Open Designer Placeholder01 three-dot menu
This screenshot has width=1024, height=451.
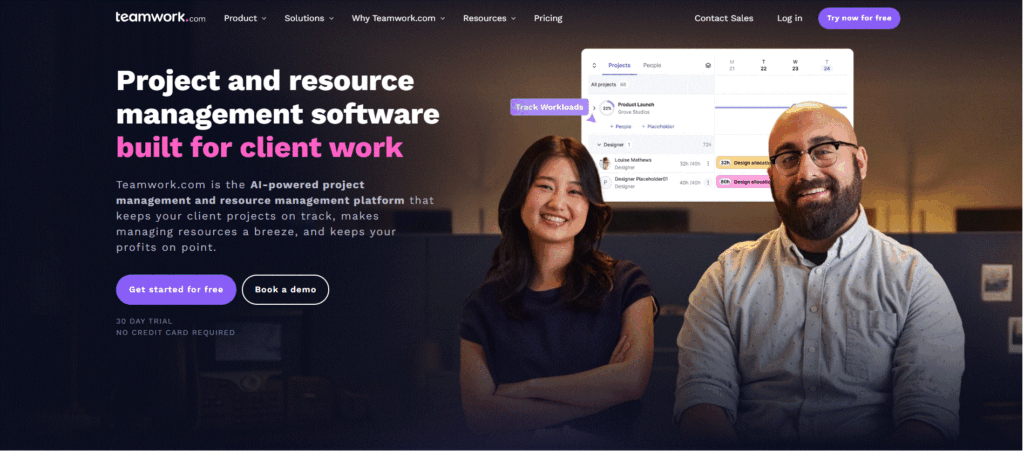[x=708, y=182]
